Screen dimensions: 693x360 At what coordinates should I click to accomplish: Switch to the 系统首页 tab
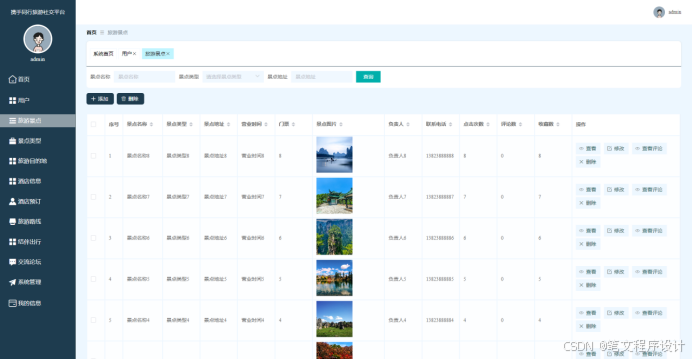click(x=103, y=54)
